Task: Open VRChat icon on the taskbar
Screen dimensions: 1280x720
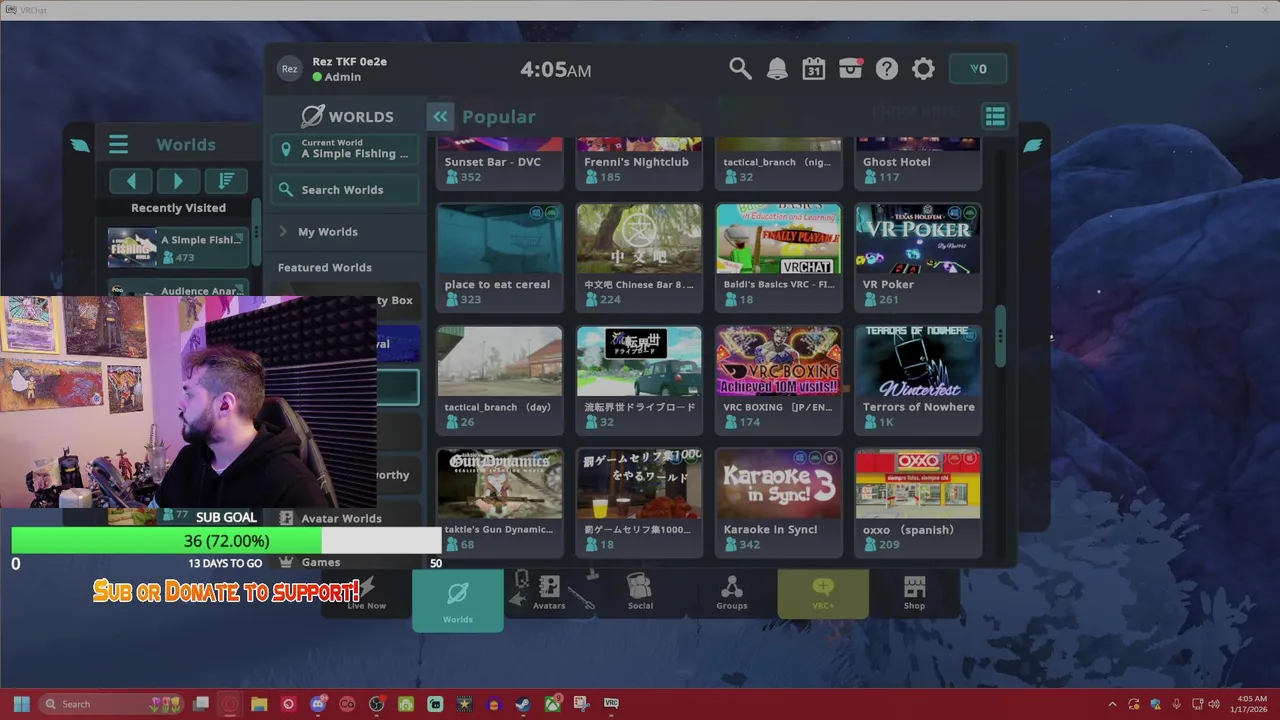Action: tap(611, 704)
